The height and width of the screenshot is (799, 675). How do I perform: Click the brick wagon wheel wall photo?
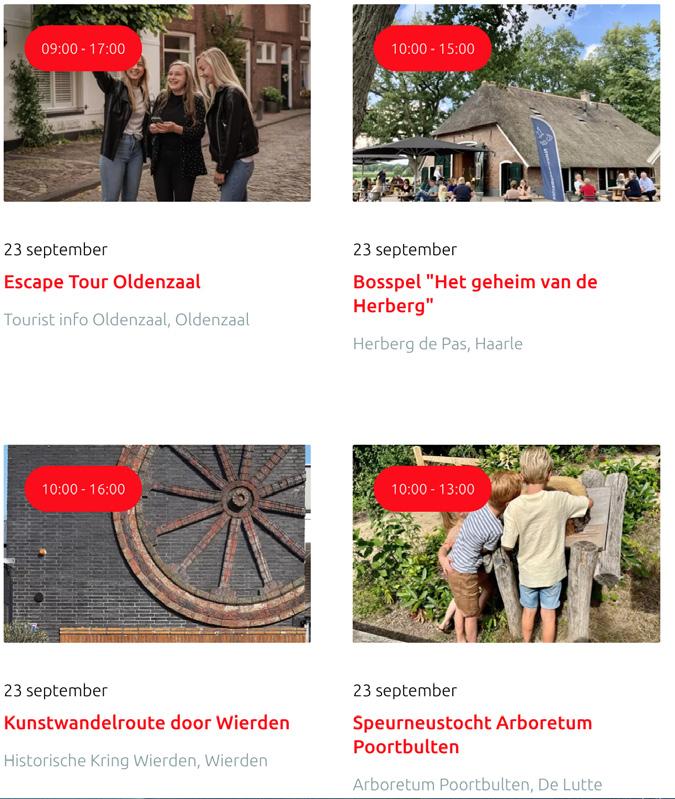157,544
